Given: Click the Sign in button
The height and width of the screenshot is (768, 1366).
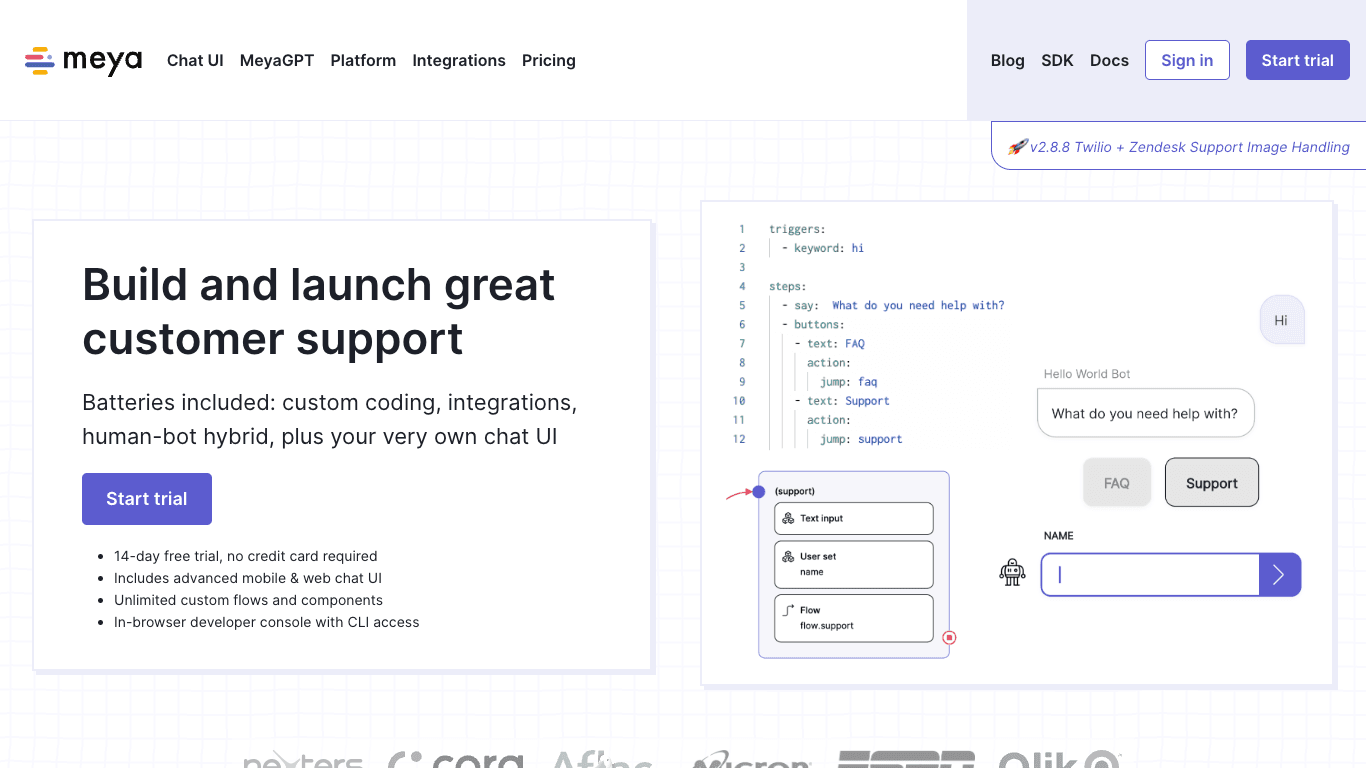Looking at the screenshot, I should coord(1187,60).
